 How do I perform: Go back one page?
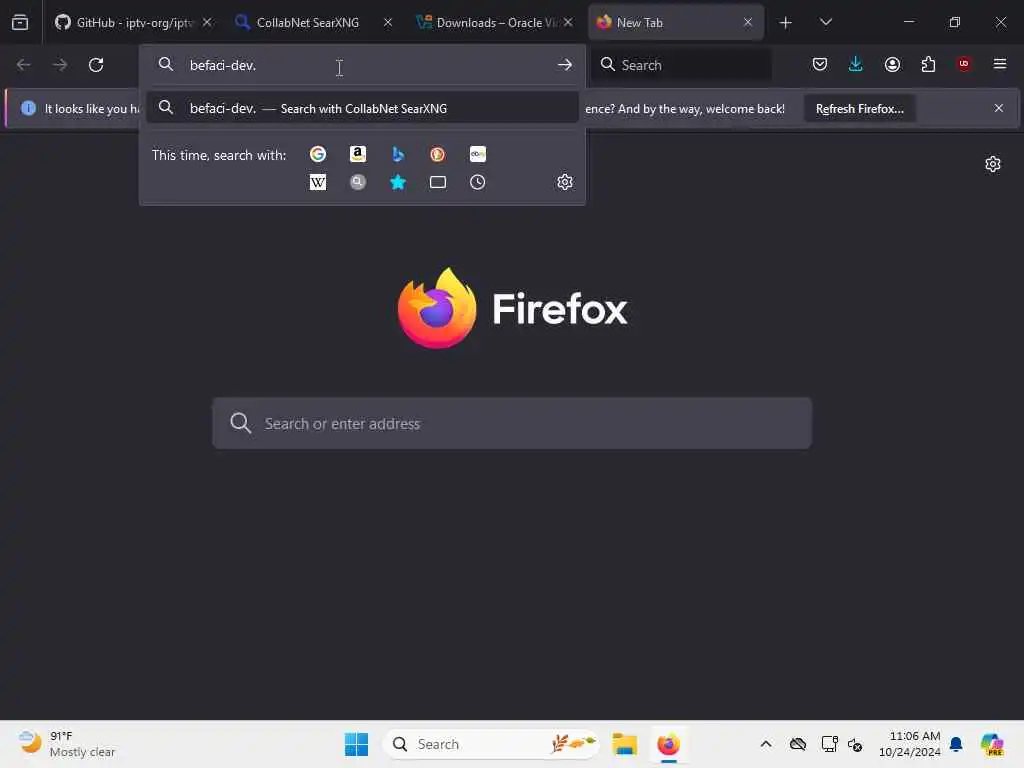pyautogui.click(x=24, y=65)
